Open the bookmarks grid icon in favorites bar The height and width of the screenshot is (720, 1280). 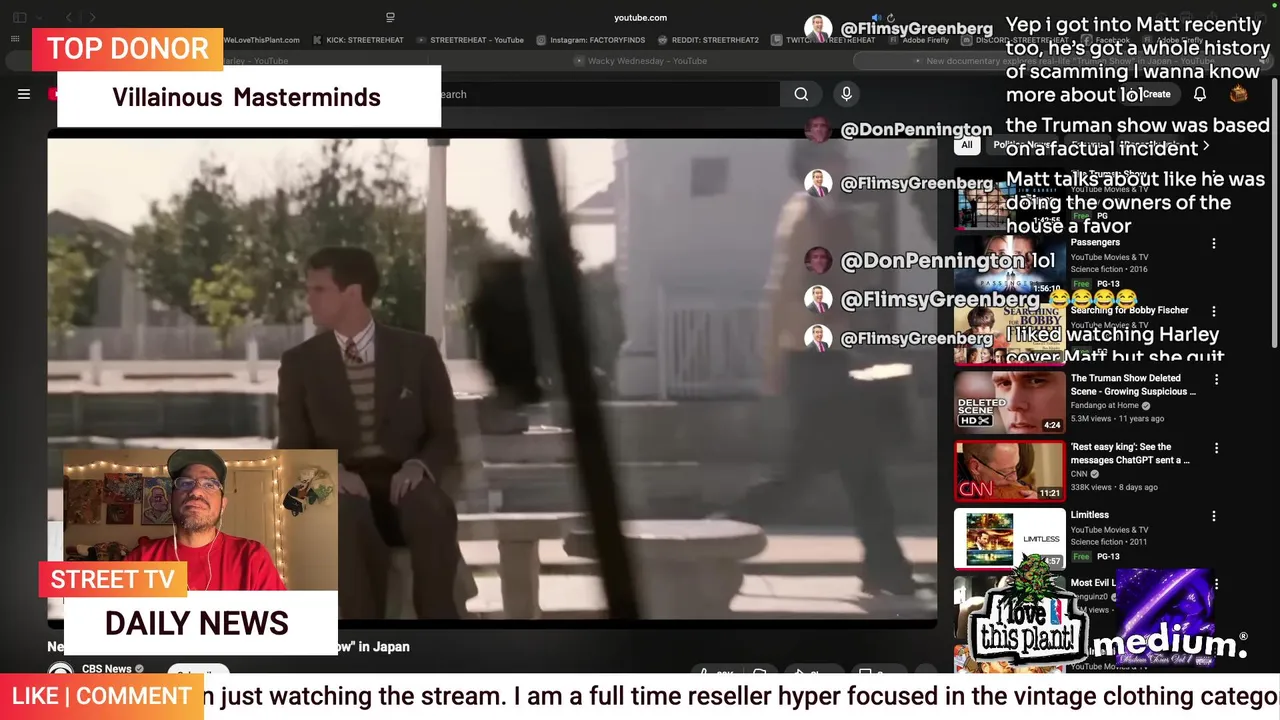click(15, 40)
